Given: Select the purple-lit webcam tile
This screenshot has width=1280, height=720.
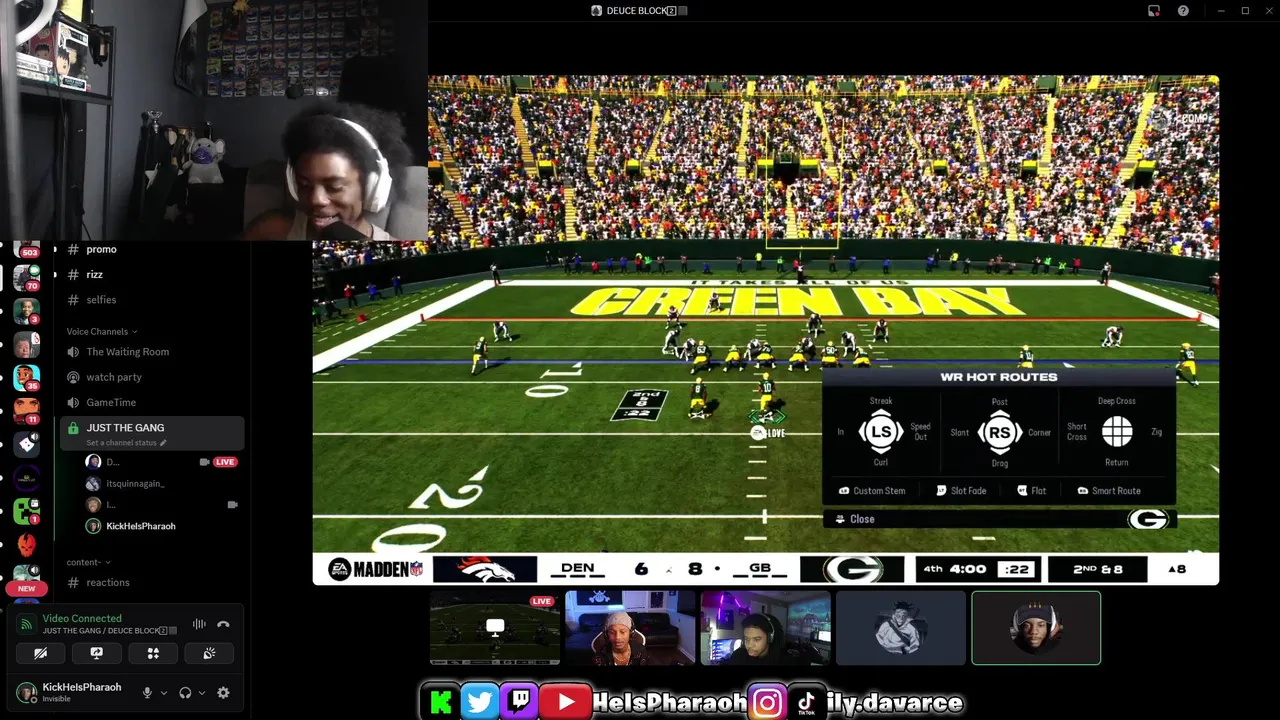Looking at the screenshot, I should click(766, 628).
